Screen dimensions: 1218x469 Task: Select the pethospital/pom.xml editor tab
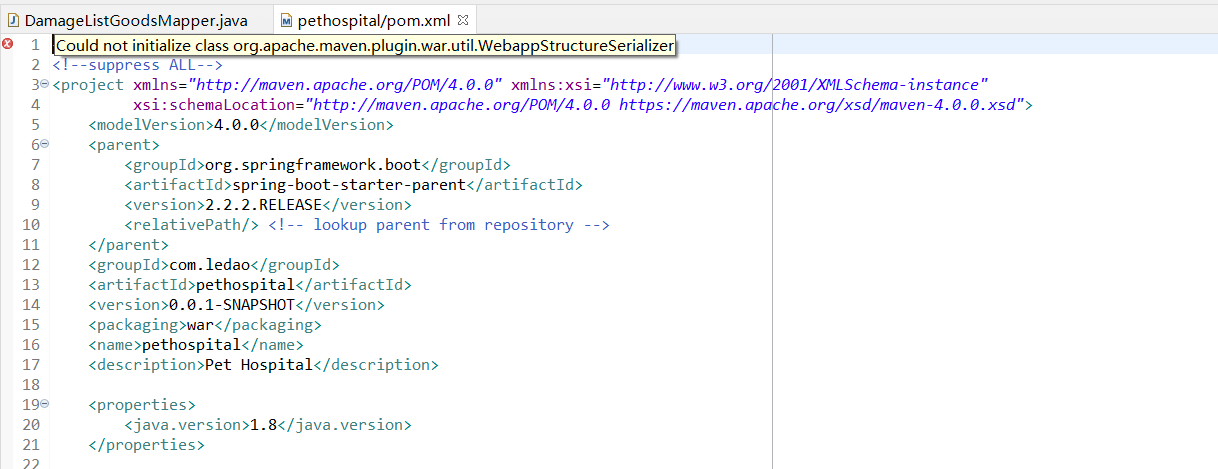pos(375,19)
